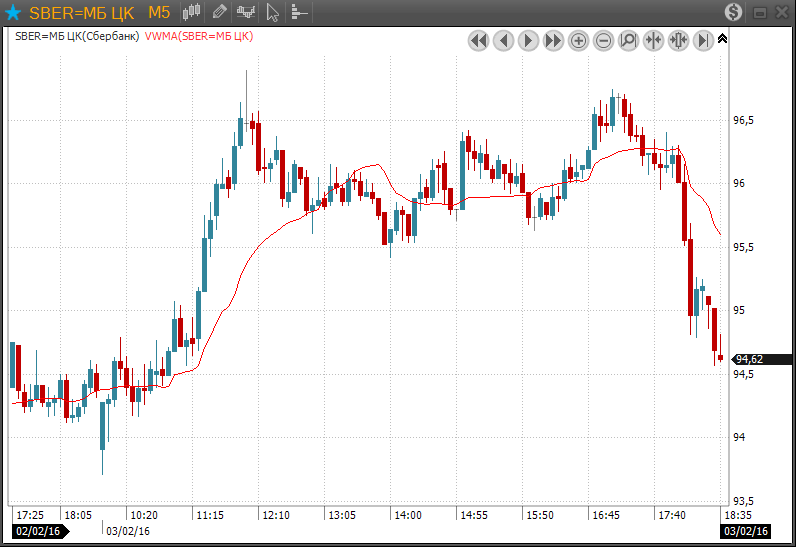Viewport: 796px width, 547px height.
Task: Select the pencil drawing tool
Action: pos(219,12)
